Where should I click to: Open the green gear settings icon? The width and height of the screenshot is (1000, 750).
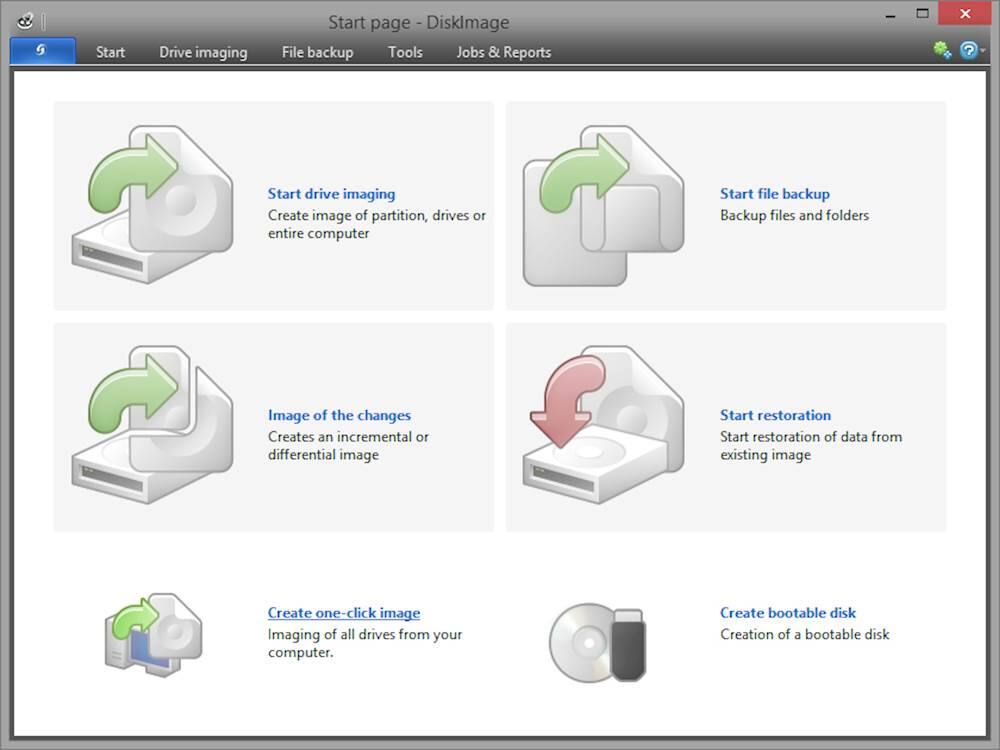click(941, 50)
